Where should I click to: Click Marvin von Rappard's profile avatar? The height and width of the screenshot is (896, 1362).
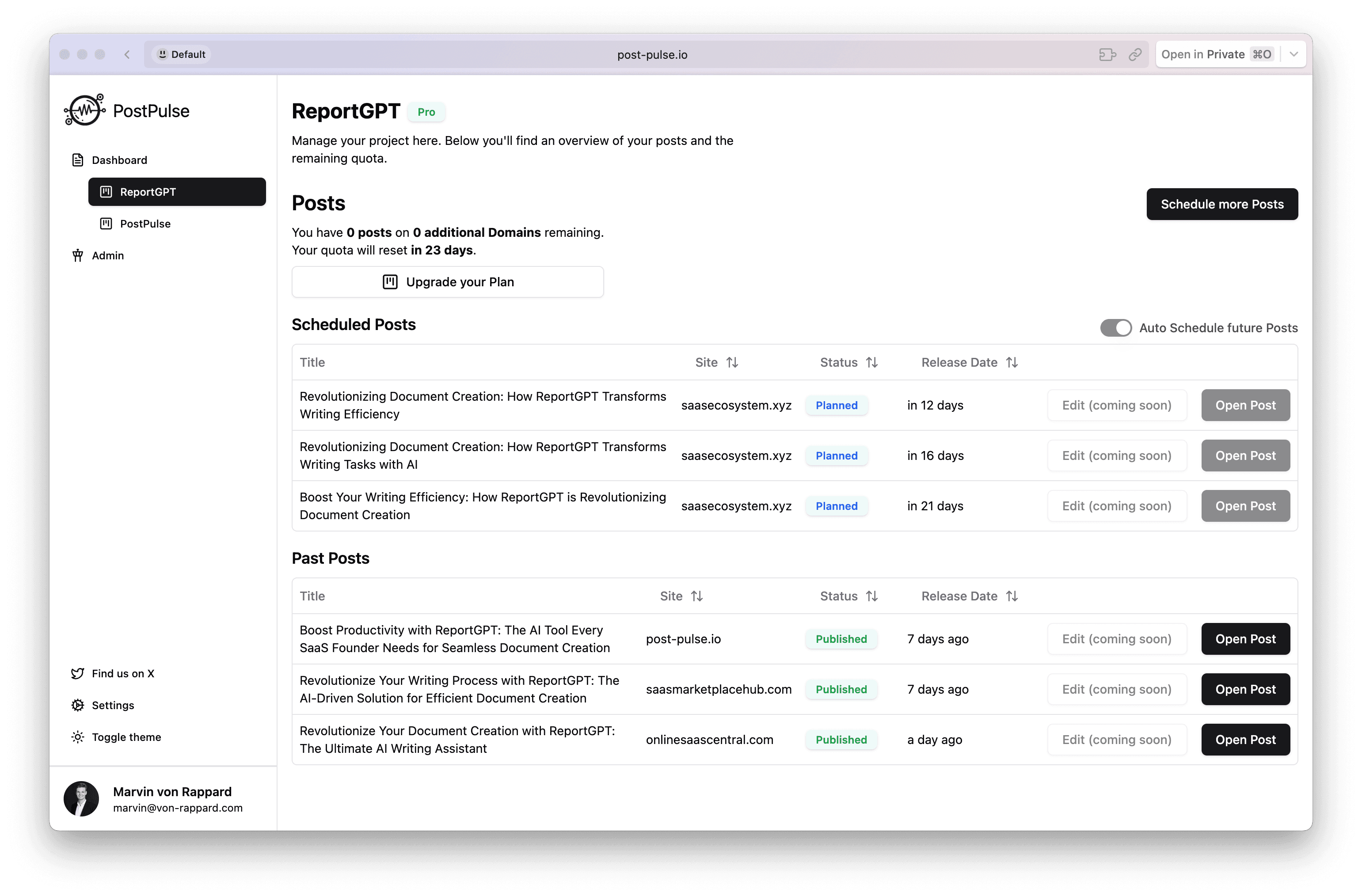81,799
